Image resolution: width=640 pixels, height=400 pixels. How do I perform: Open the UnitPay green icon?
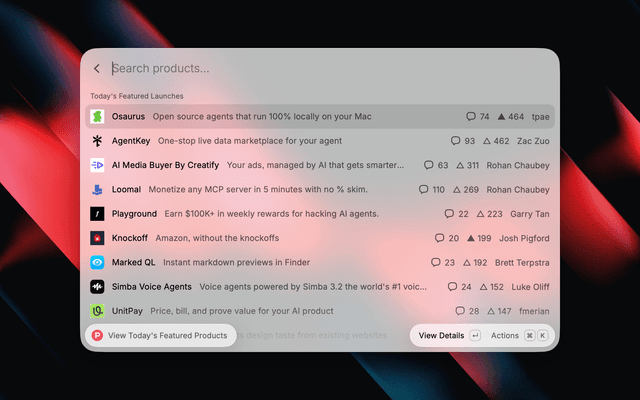click(97, 311)
